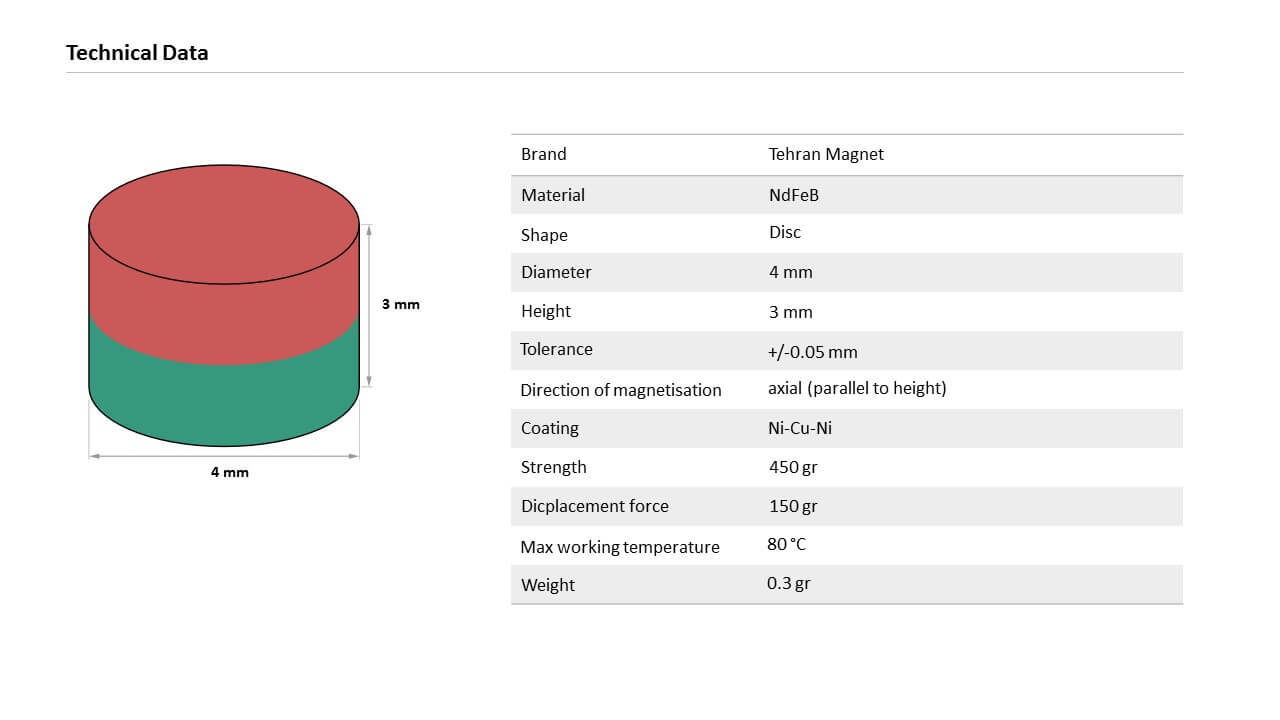Click the "NdFeB" material value
Image resolution: width=1280 pixels, height=720 pixels.
794,195
